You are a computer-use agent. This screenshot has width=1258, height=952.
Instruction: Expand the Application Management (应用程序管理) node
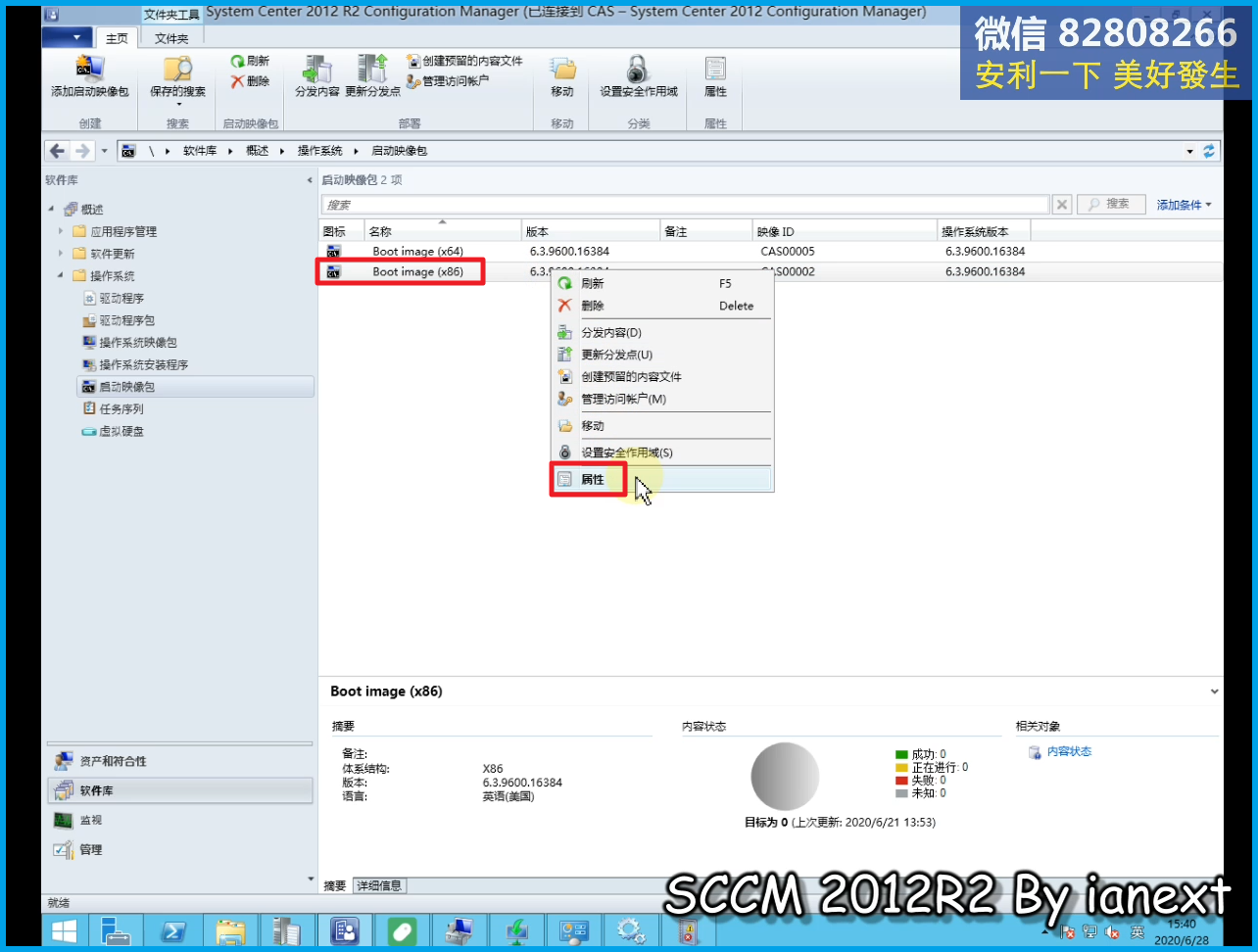coord(61,231)
